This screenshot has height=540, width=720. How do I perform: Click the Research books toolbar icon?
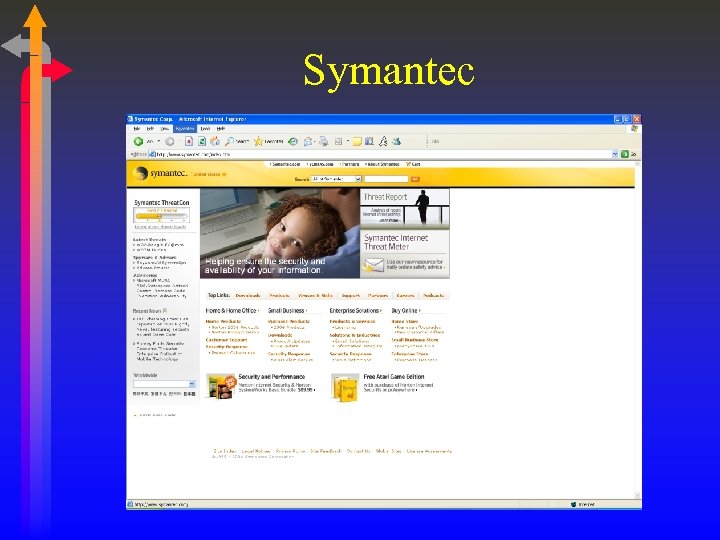tap(369, 141)
